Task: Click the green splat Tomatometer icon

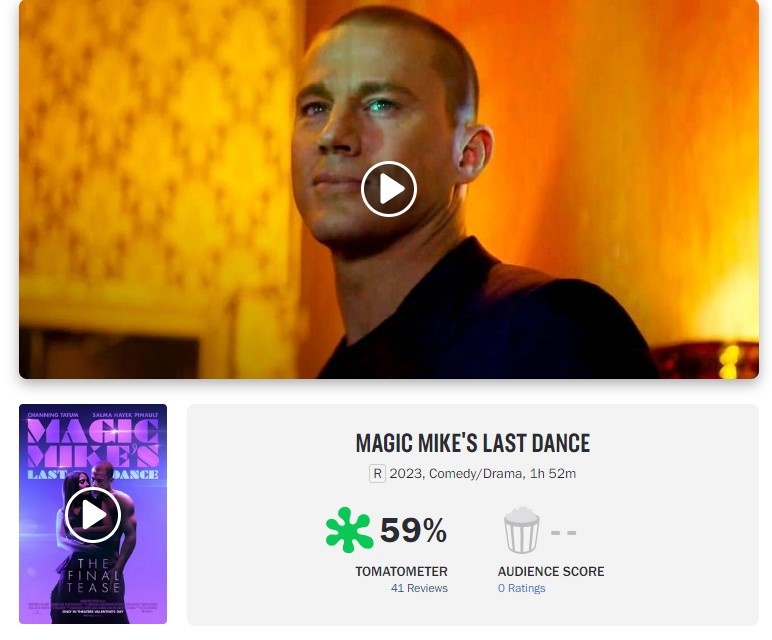Action: (x=349, y=530)
